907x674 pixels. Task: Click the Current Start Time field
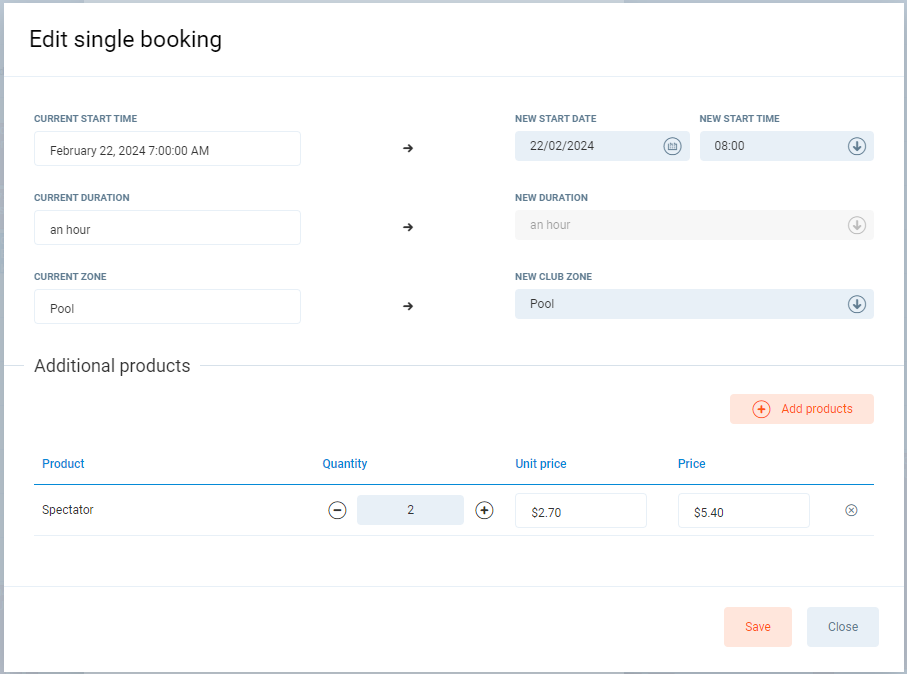click(167, 150)
